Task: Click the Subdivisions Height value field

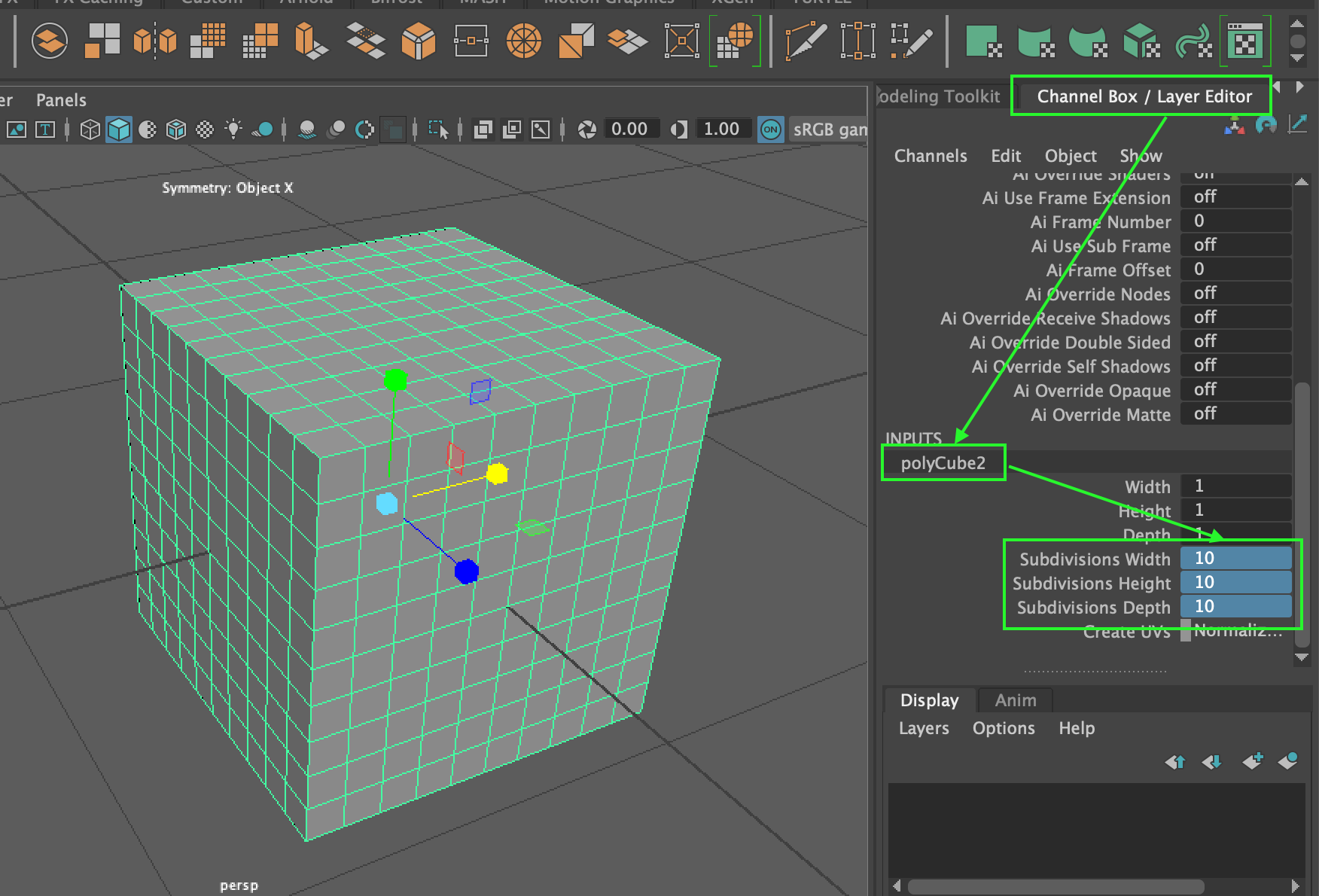Action: (x=1235, y=582)
